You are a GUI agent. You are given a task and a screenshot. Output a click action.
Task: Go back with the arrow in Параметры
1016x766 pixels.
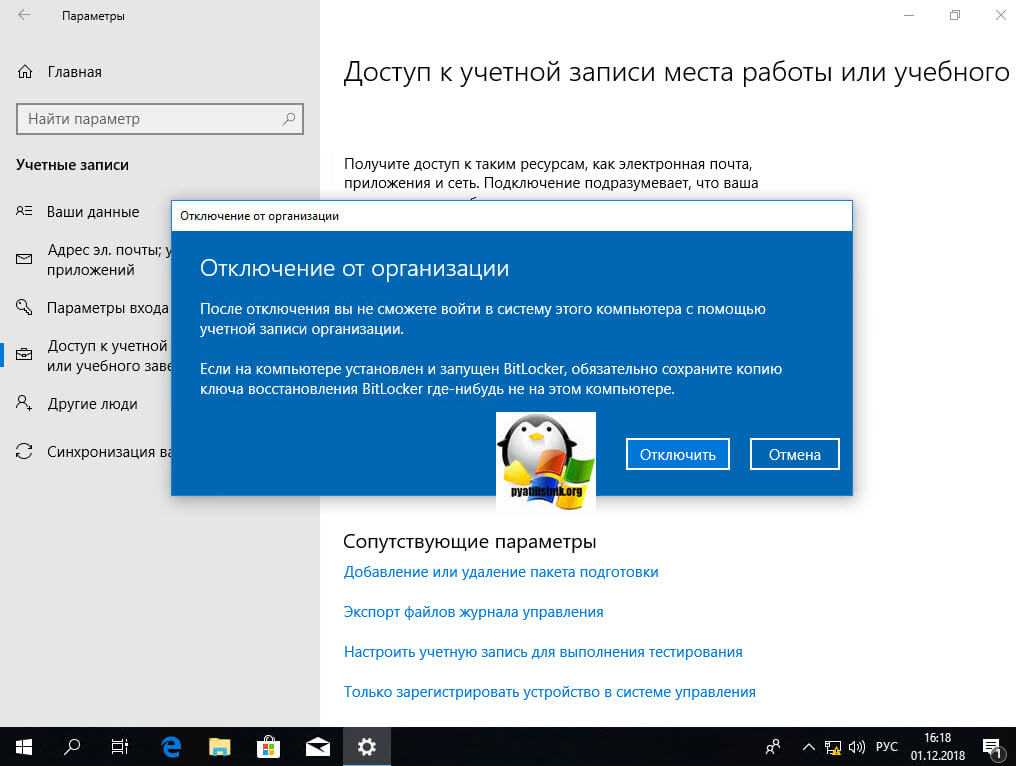coord(24,16)
